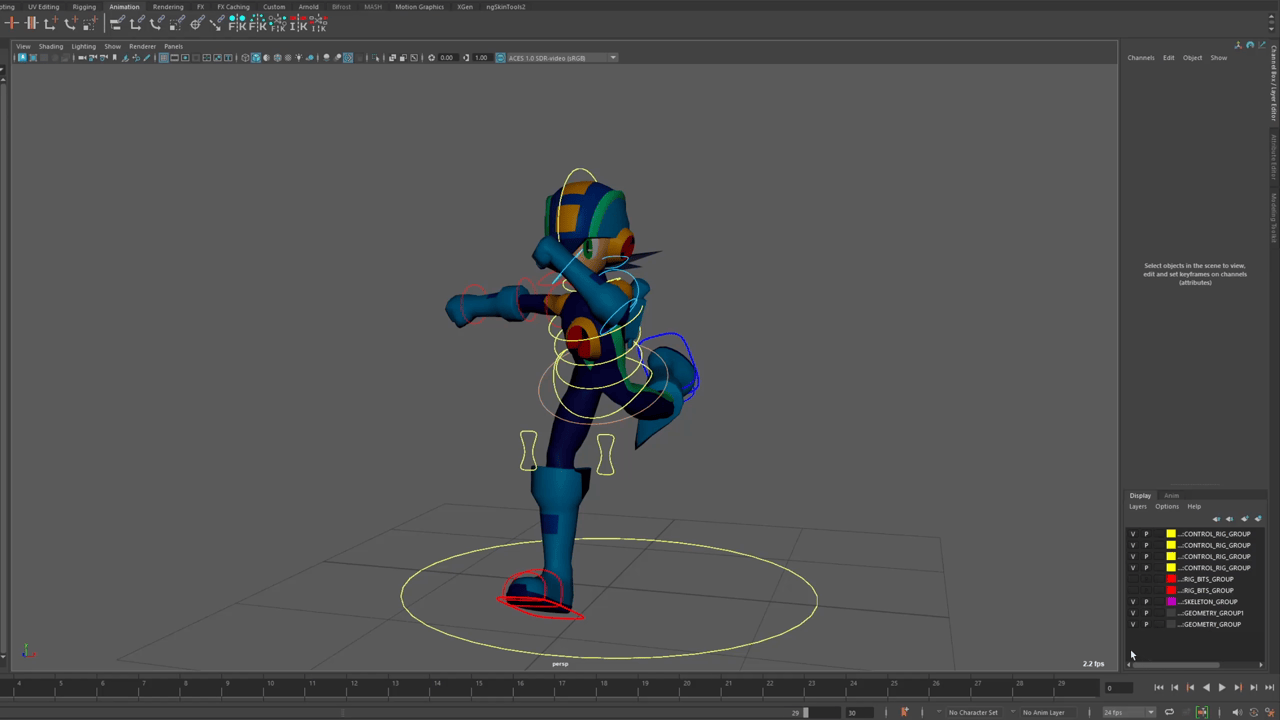Image resolution: width=1280 pixels, height=720 pixels.
Task: Toggle V box on GEOMETRY_GROUP1 layer
Action: [x=1133, y=613]
